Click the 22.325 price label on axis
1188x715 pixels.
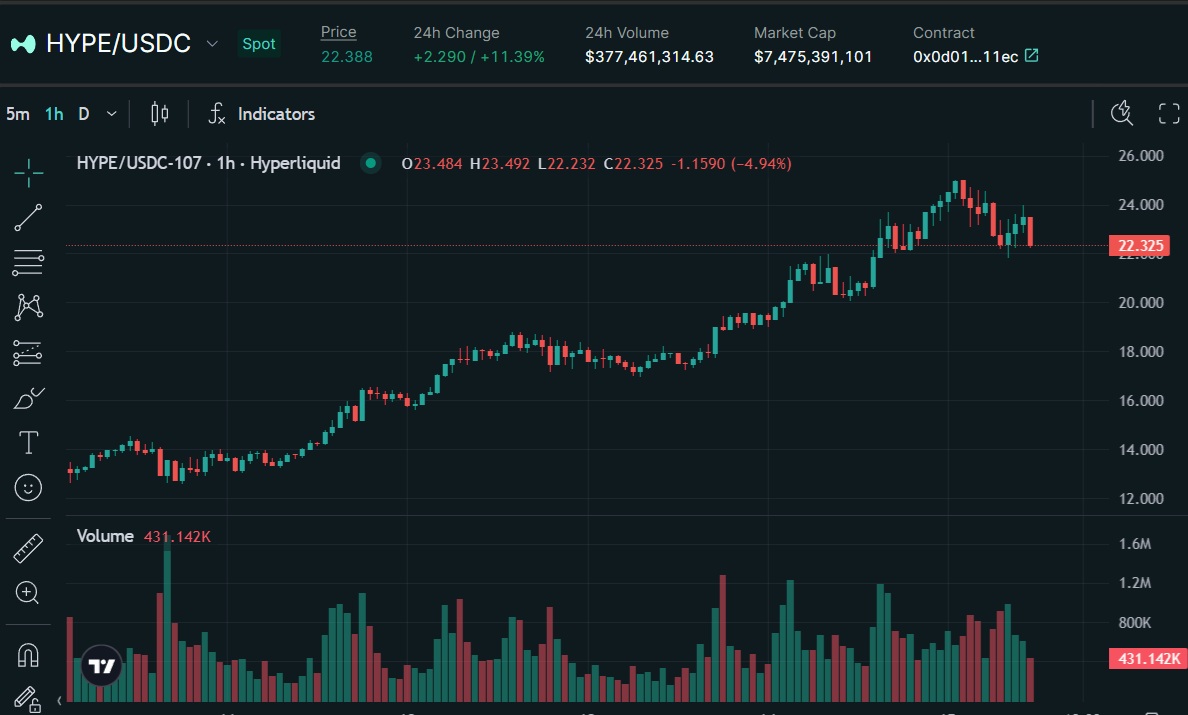[1139, 246]
